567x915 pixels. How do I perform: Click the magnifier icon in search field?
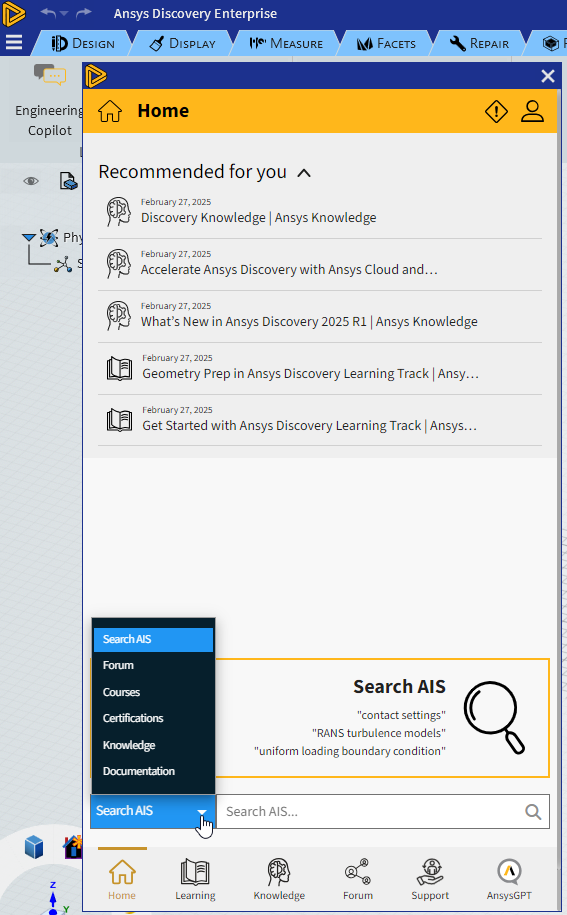tap(533, 811)
